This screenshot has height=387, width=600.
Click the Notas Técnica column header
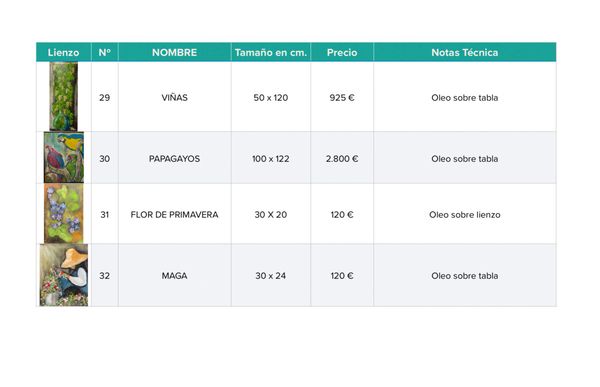click(465, 52)
